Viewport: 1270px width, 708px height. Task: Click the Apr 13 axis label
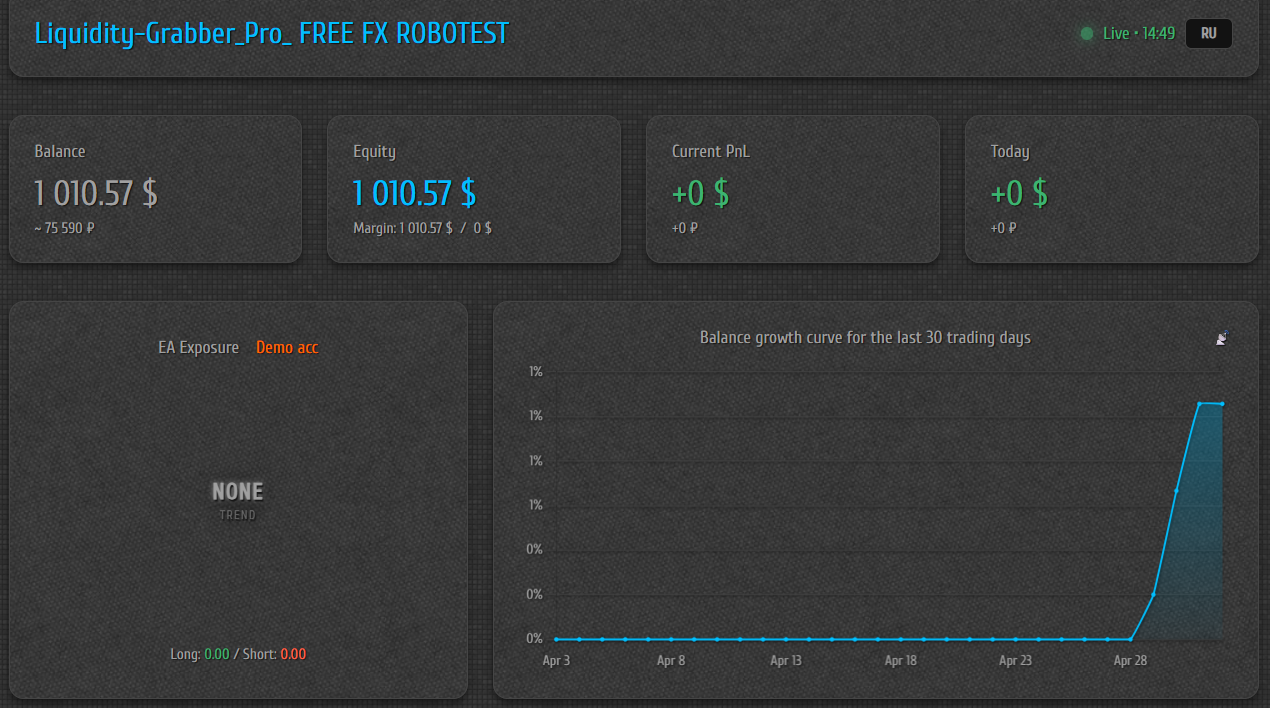[x=786, y=660]
